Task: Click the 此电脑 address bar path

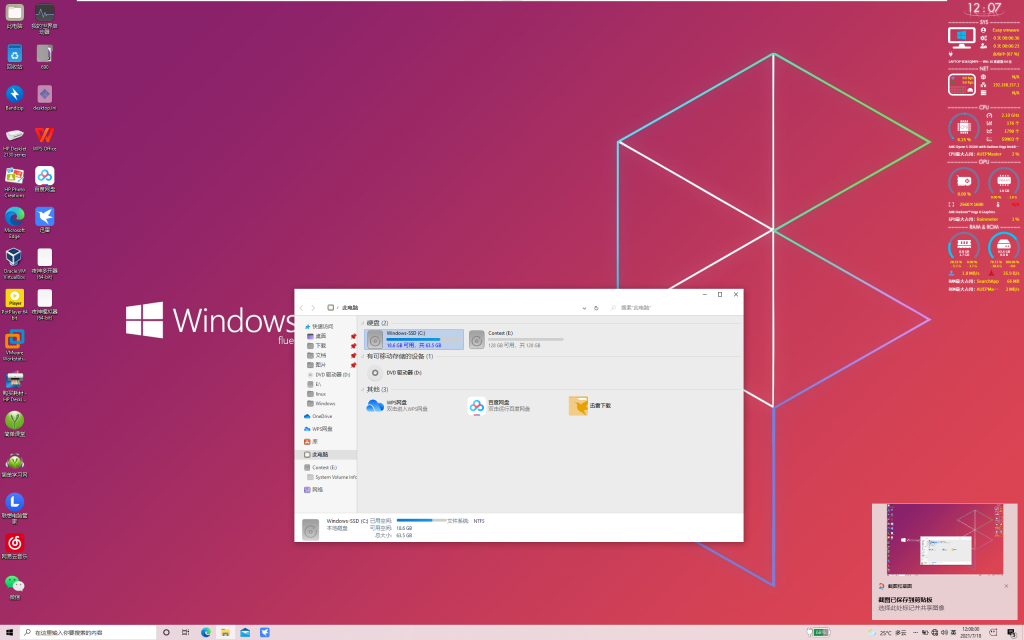Action: (350, 308)
